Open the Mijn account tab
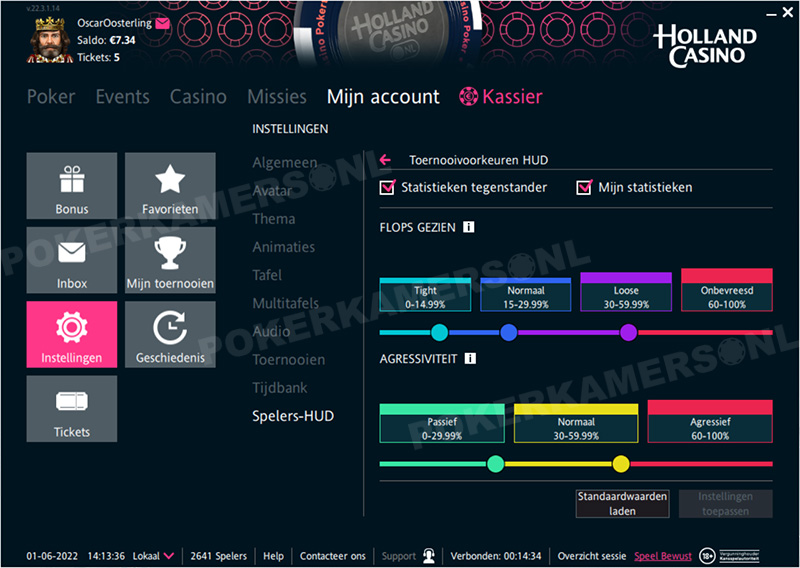The width and height of the screenshot is (800, 568). tap(383, 96)
